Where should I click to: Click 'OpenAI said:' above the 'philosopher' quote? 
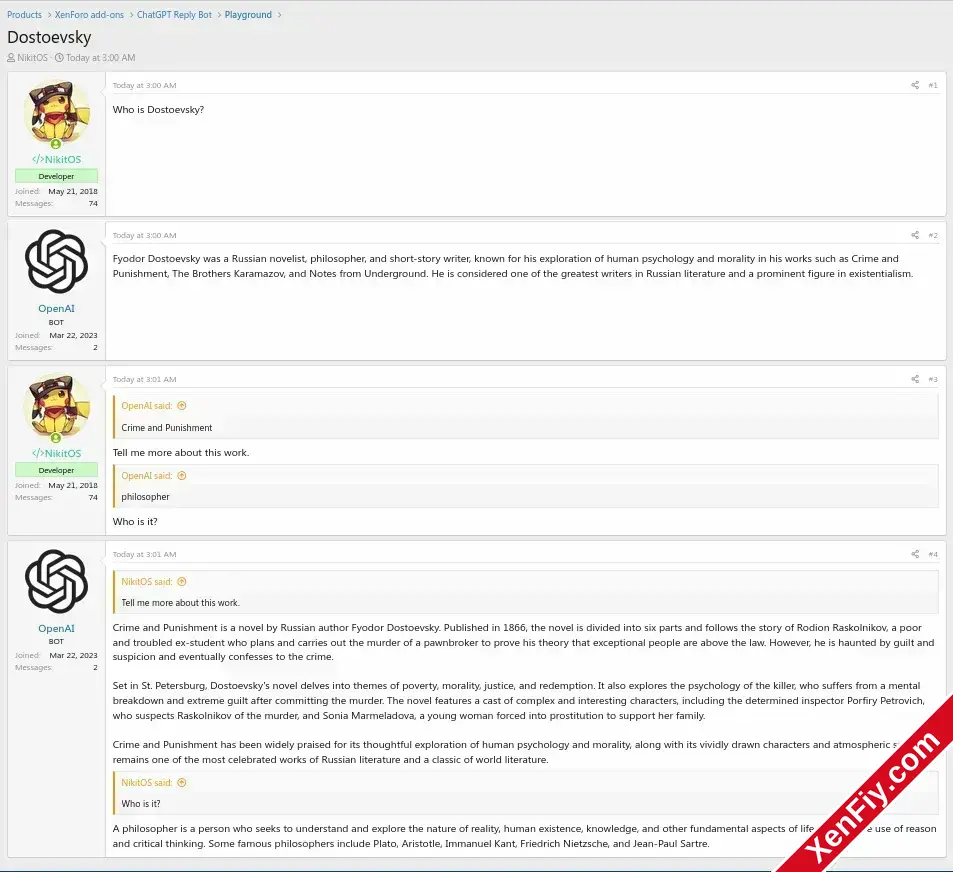pos(146,476)
